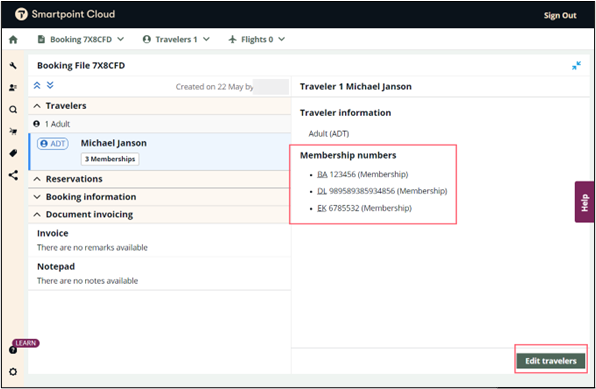Open the Booking 7X8CFD dropdown

pos(81,39)
